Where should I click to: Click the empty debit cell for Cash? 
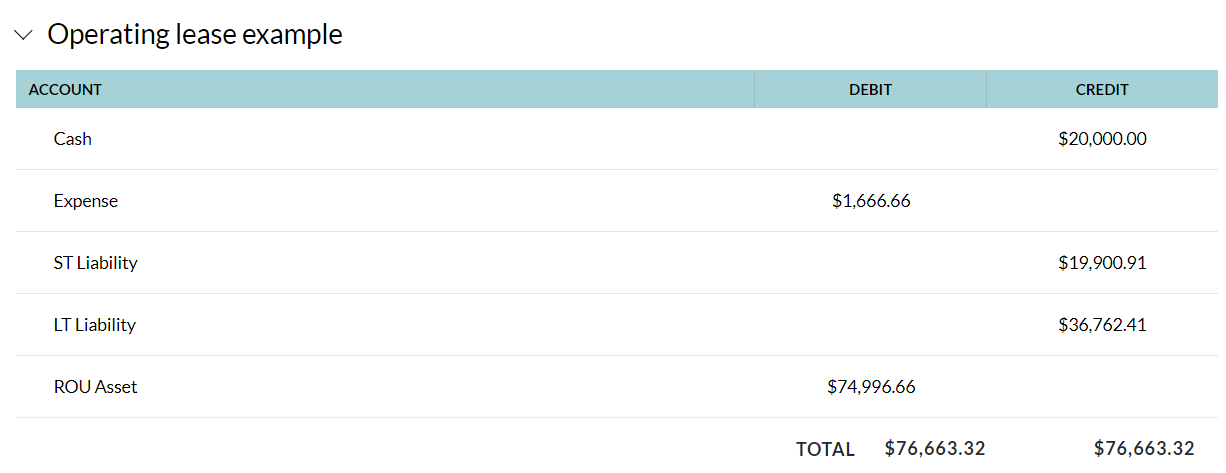870,139
